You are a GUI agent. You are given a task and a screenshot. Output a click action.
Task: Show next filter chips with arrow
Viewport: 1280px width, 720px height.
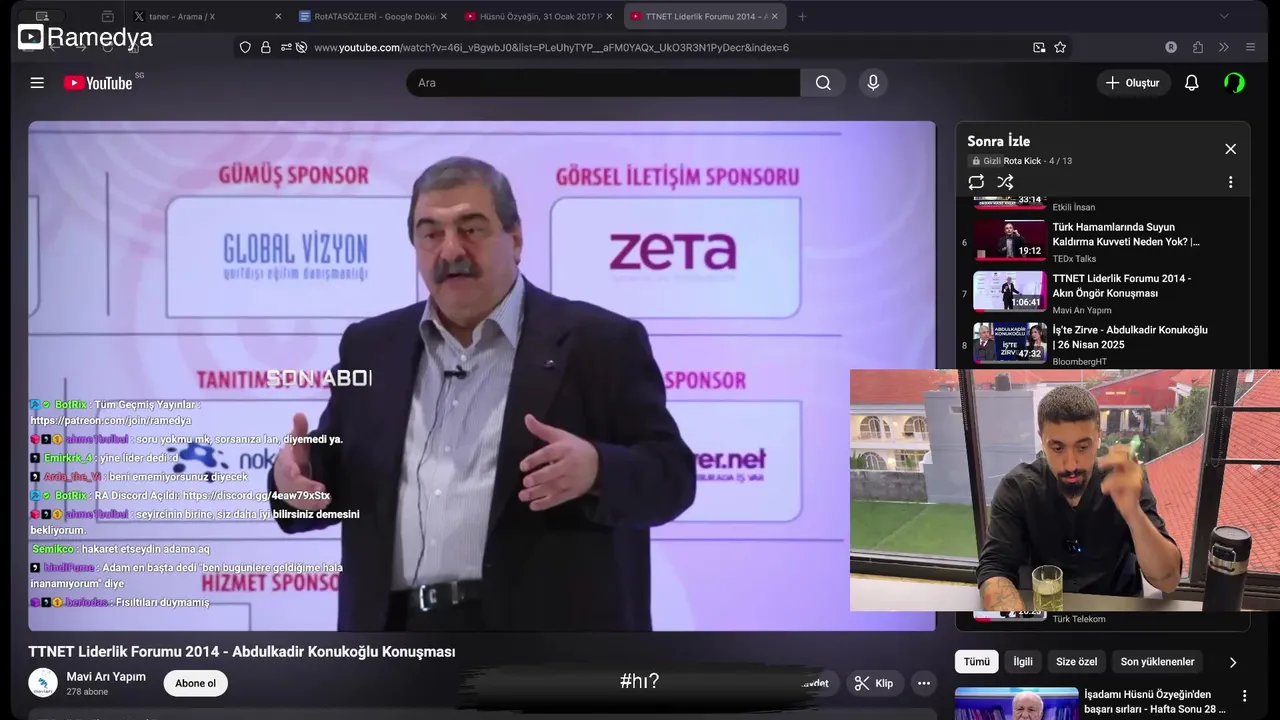(x=1232, y=662)
